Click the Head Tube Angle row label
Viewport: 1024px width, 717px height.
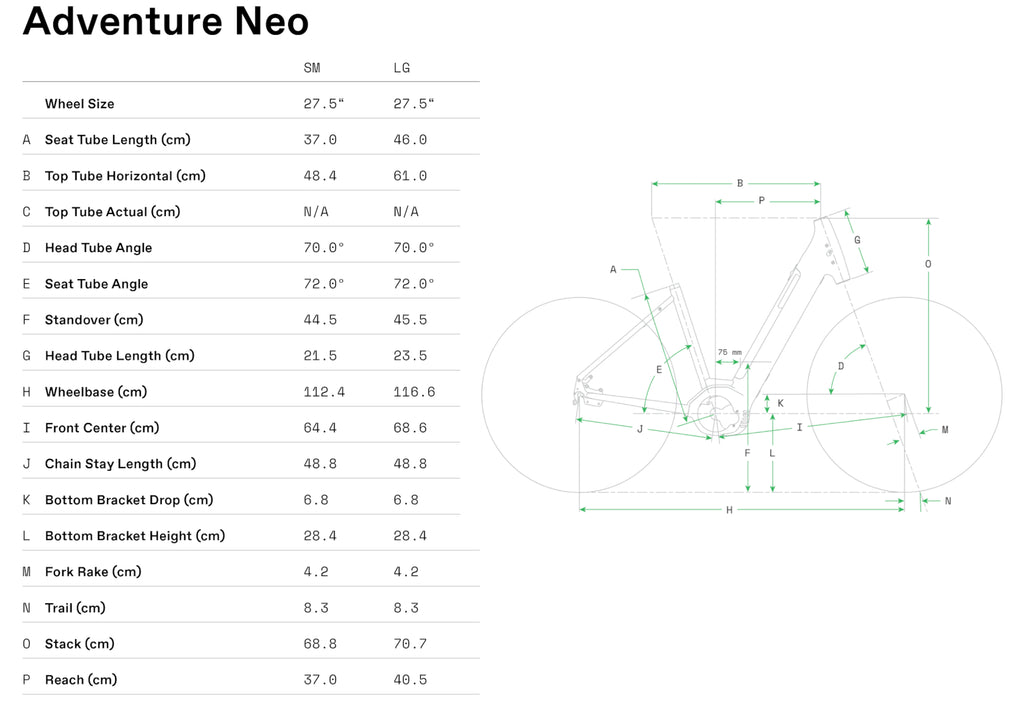coord(98,248)
